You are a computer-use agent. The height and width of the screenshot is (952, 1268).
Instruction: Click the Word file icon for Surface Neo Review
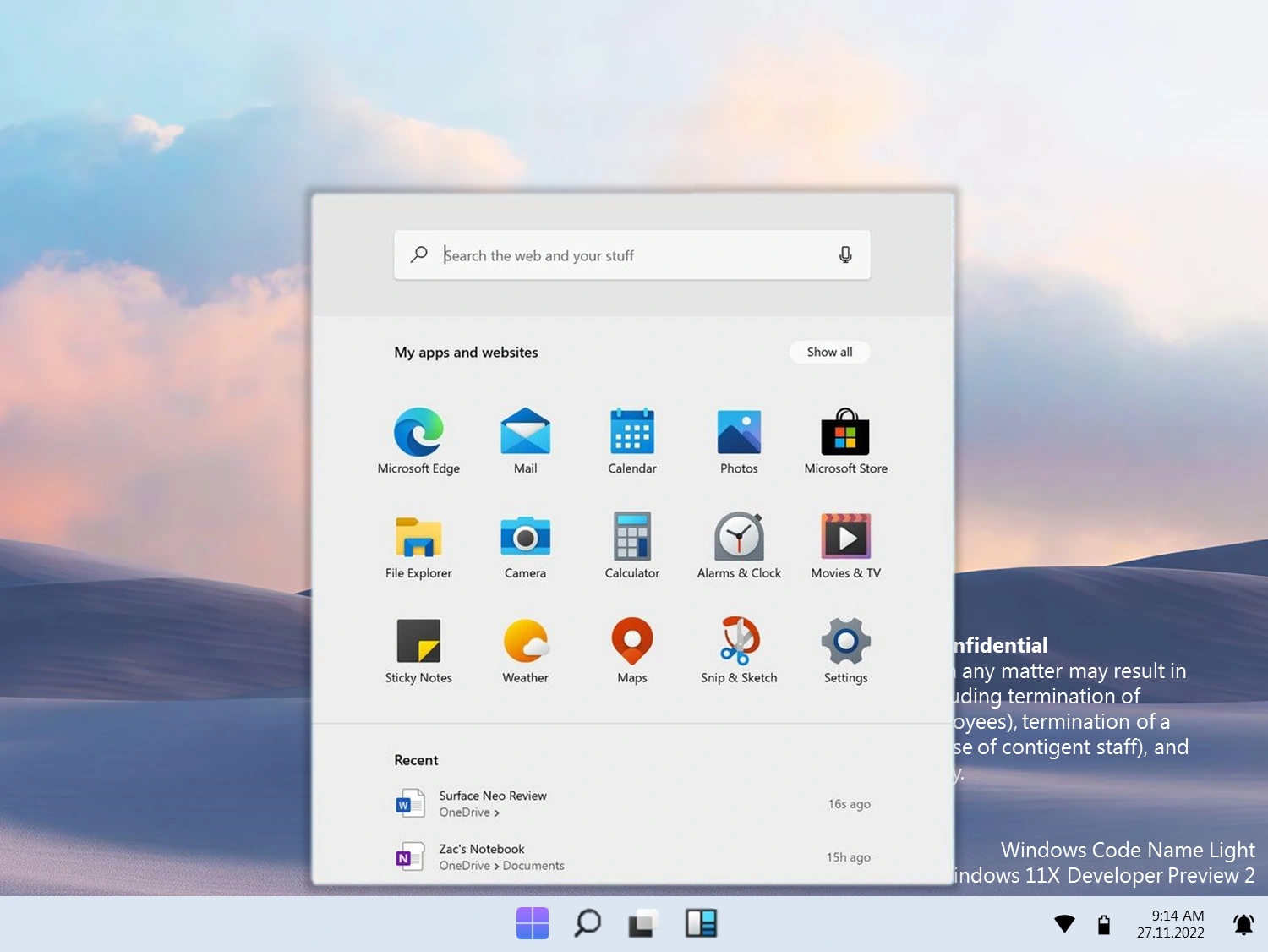coord(410,803)
